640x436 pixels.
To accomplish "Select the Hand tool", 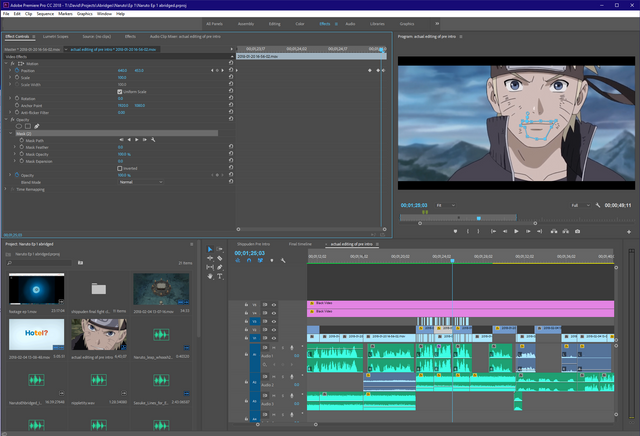I will pos(210,276).
